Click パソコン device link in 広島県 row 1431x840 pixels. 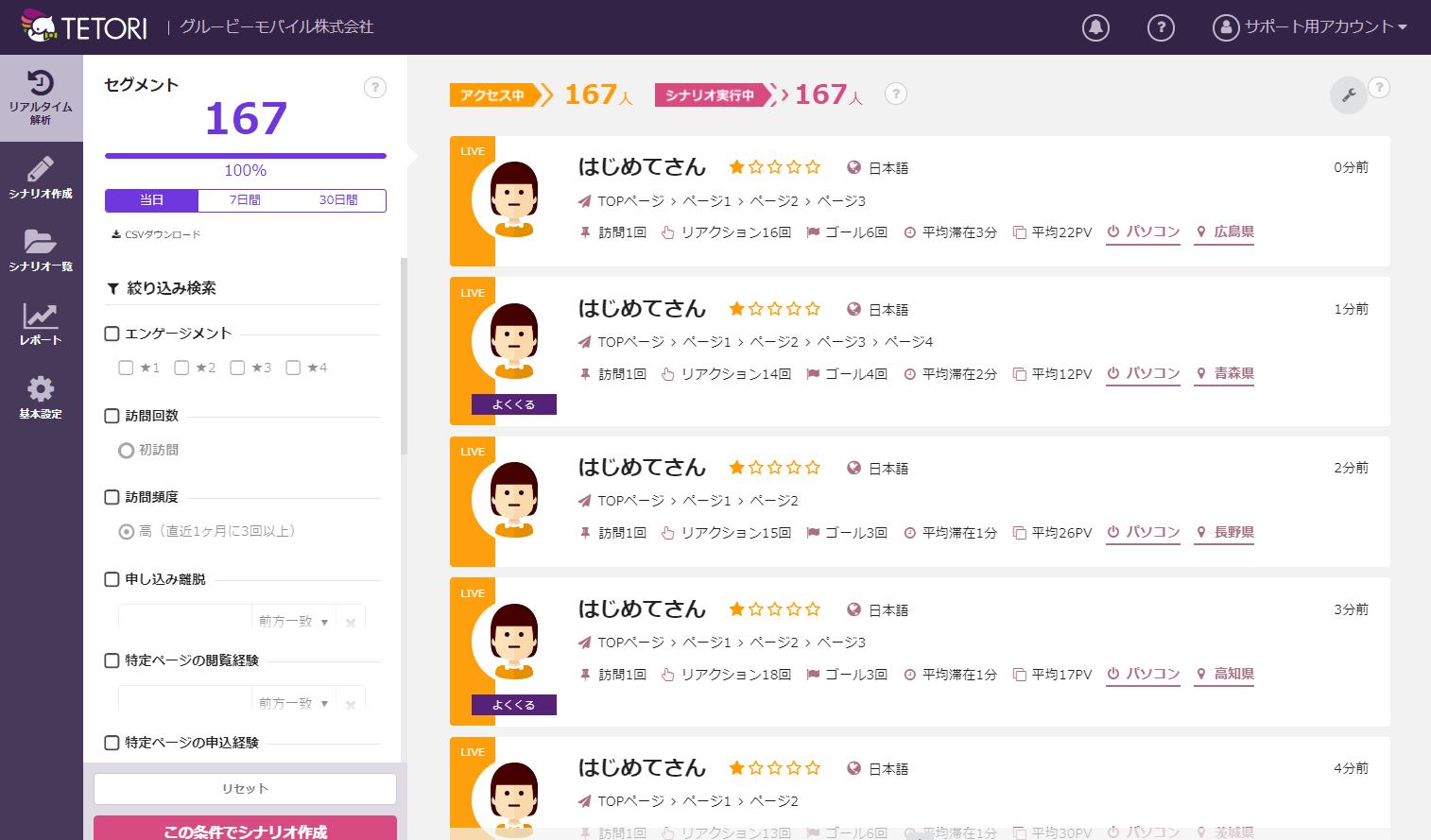pyautogui.click(x=1144, y=231)
